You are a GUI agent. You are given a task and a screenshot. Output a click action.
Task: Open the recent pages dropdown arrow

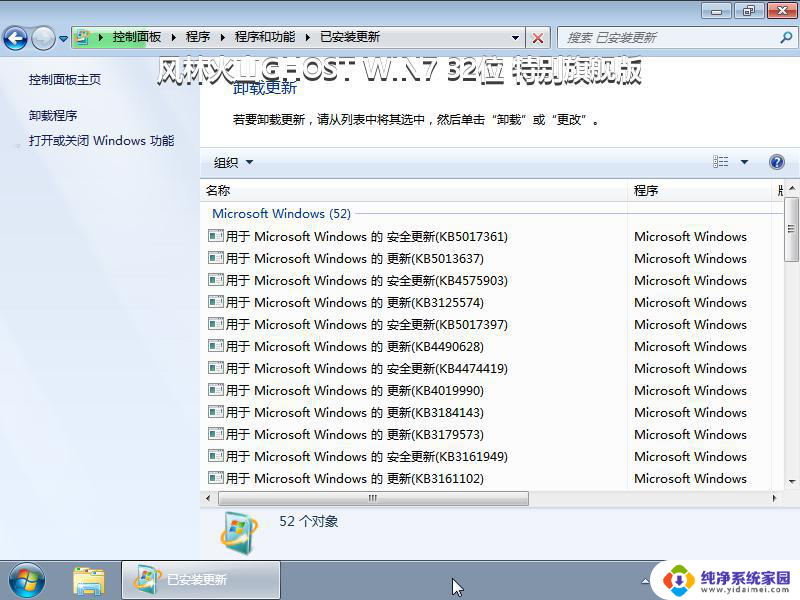click(64, 38)
